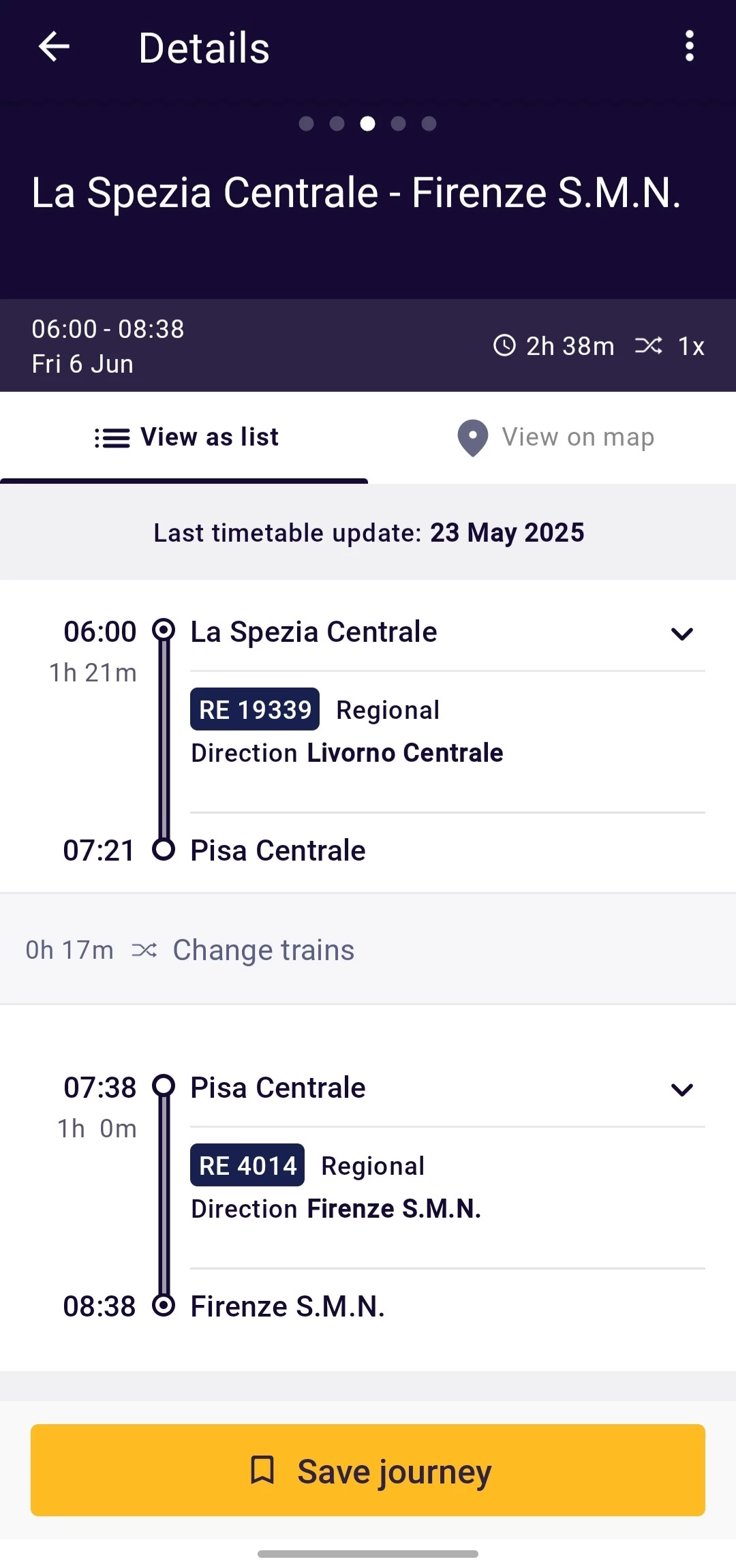Expand Pisa Centrale leg stops
This screenshot has height=1568, width=736.
tap(681, 1090)
